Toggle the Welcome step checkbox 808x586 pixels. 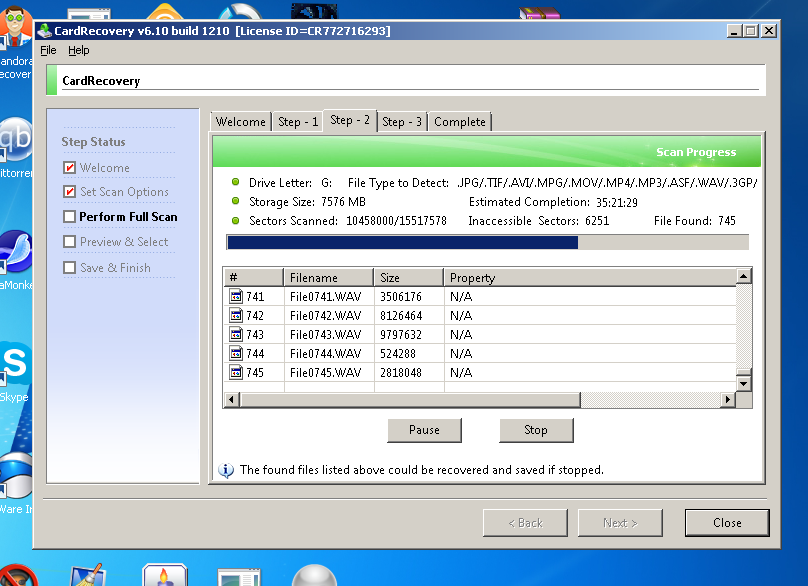(70, 168)
